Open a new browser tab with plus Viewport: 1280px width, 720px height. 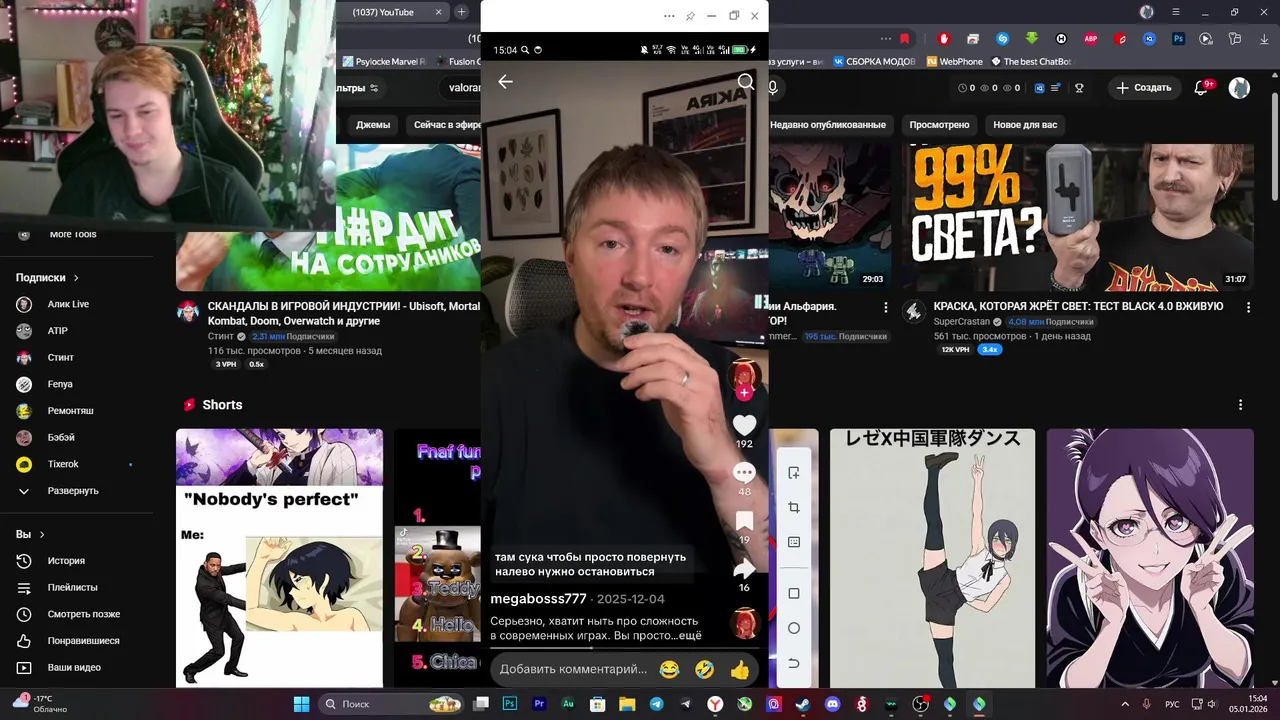[461, 12]
